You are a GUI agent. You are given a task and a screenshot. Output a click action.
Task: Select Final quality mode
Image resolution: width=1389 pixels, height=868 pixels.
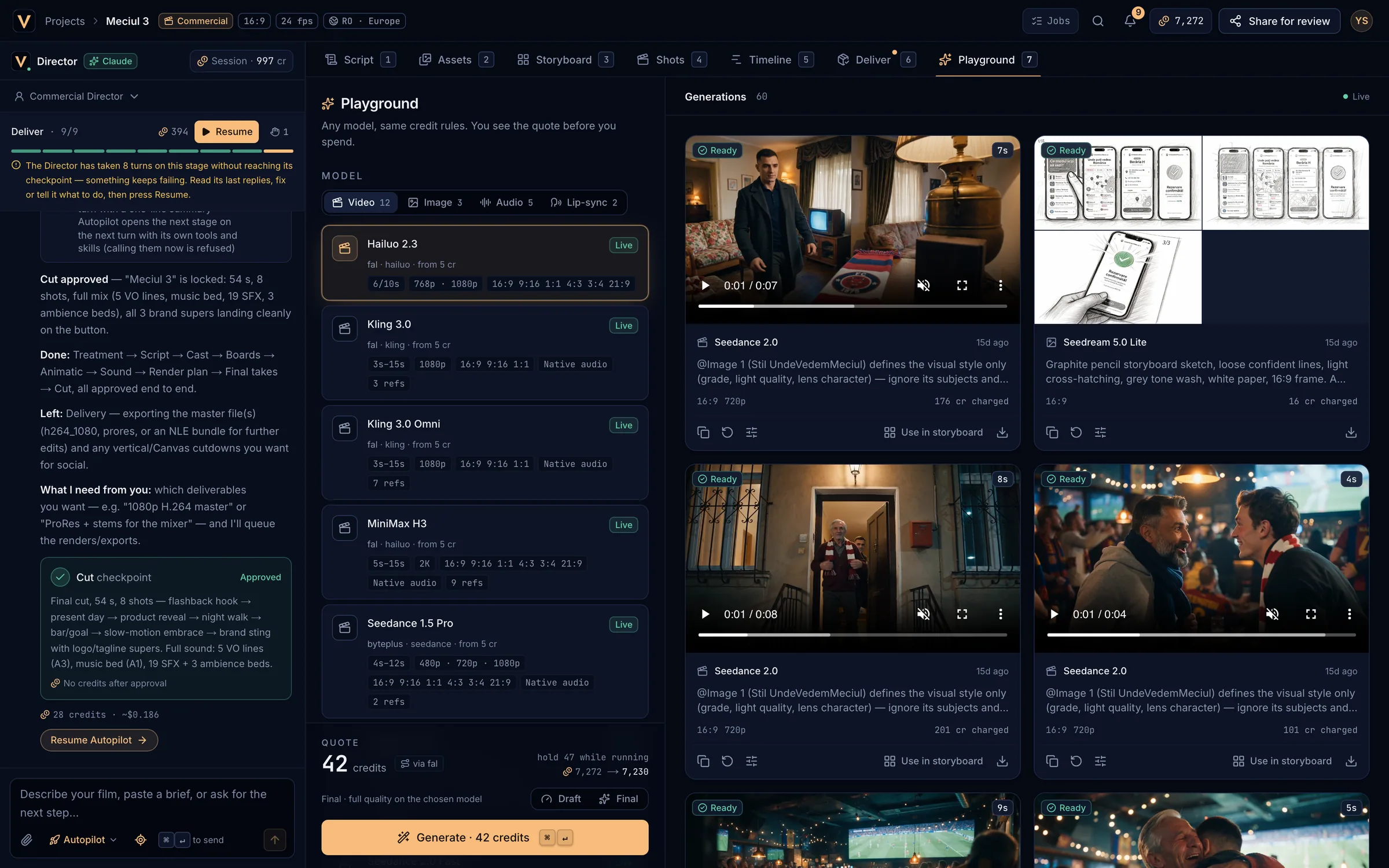tap(619, 799)
